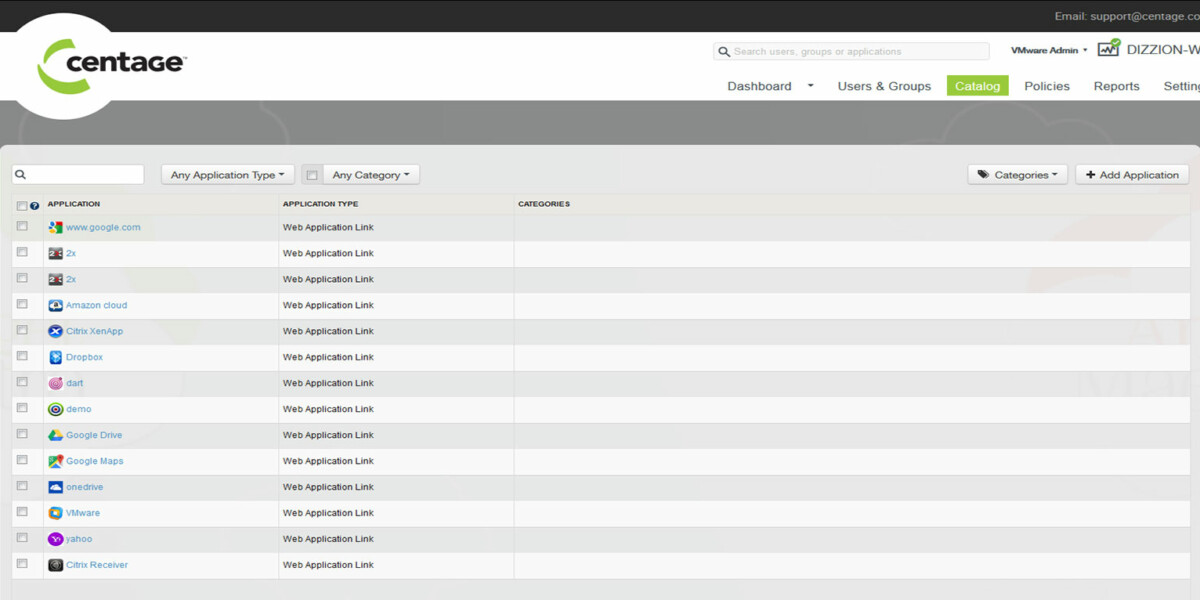Screen dimensions: 1200x600
Task: Click the Google icon beside www.google.com
Action: (56, 227)
